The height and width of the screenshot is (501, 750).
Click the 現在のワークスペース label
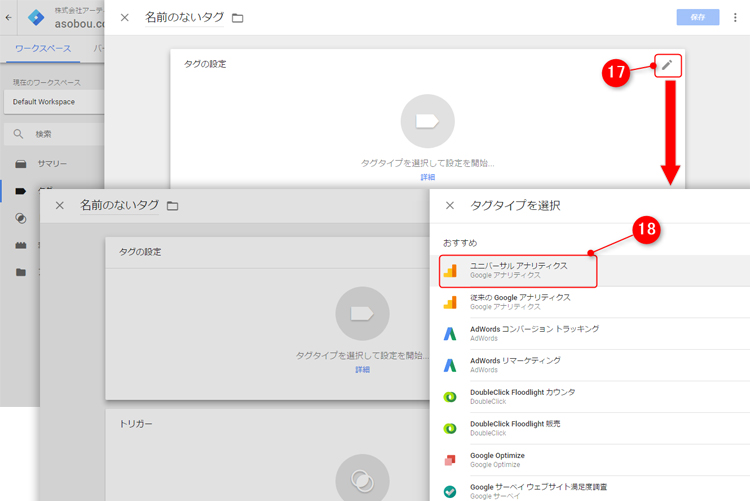[46, 83]
